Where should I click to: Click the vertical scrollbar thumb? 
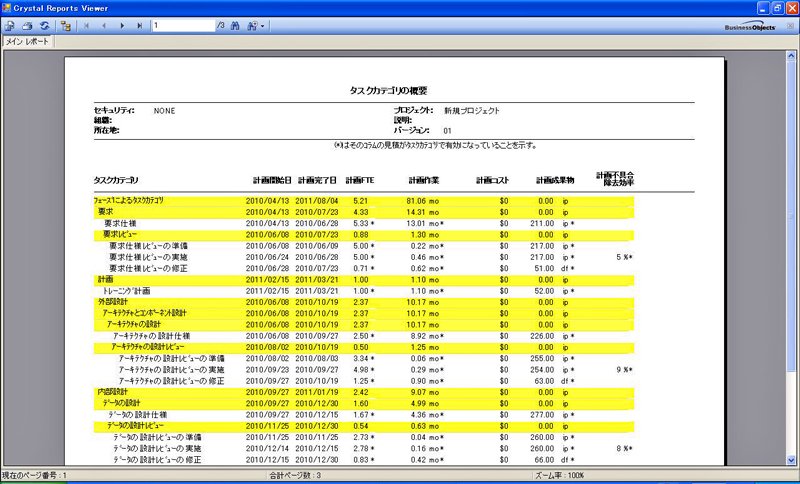pos(791,216)
